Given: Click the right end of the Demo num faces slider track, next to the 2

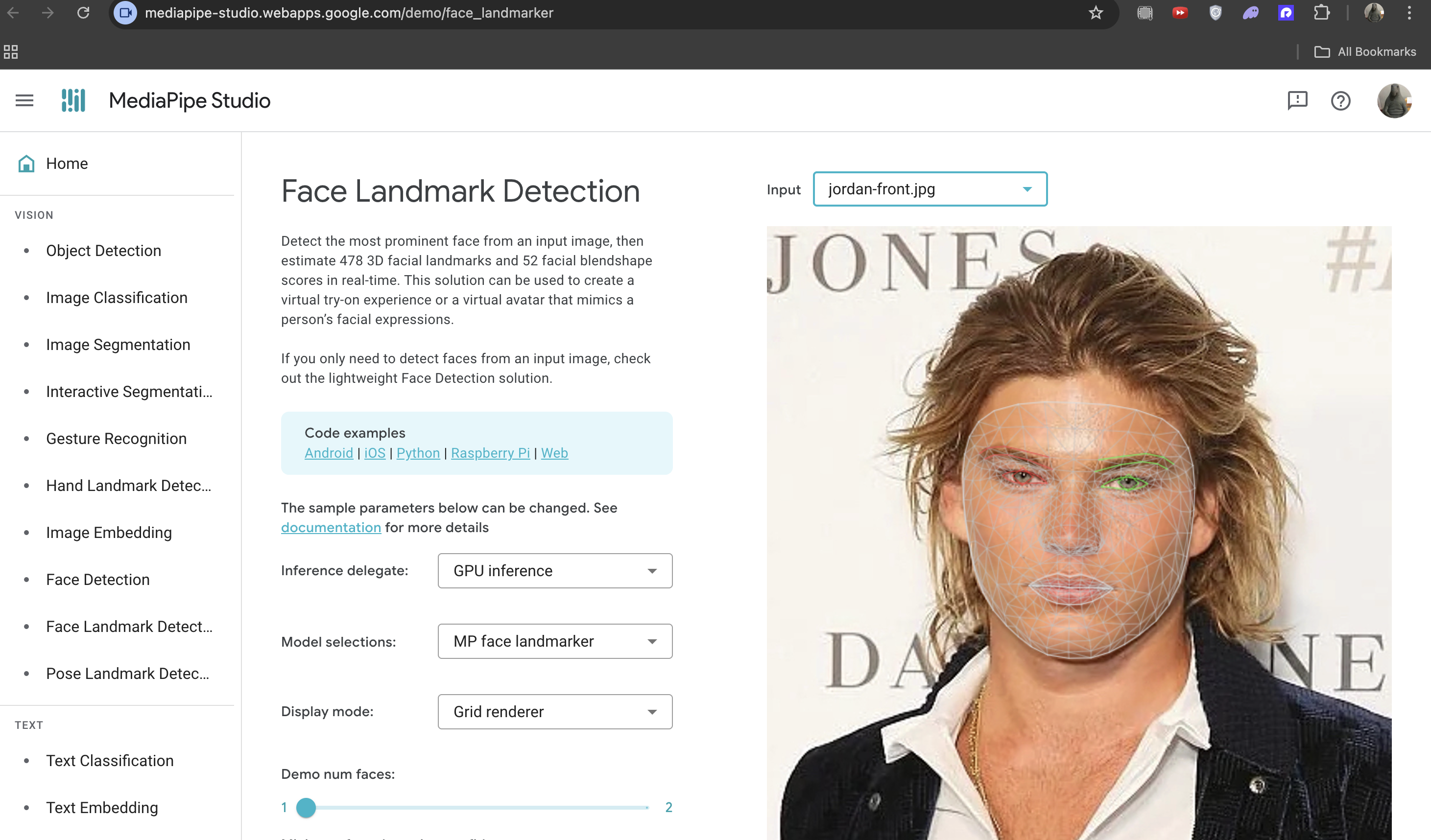Looking at the screenshot, I should (646, 807).
